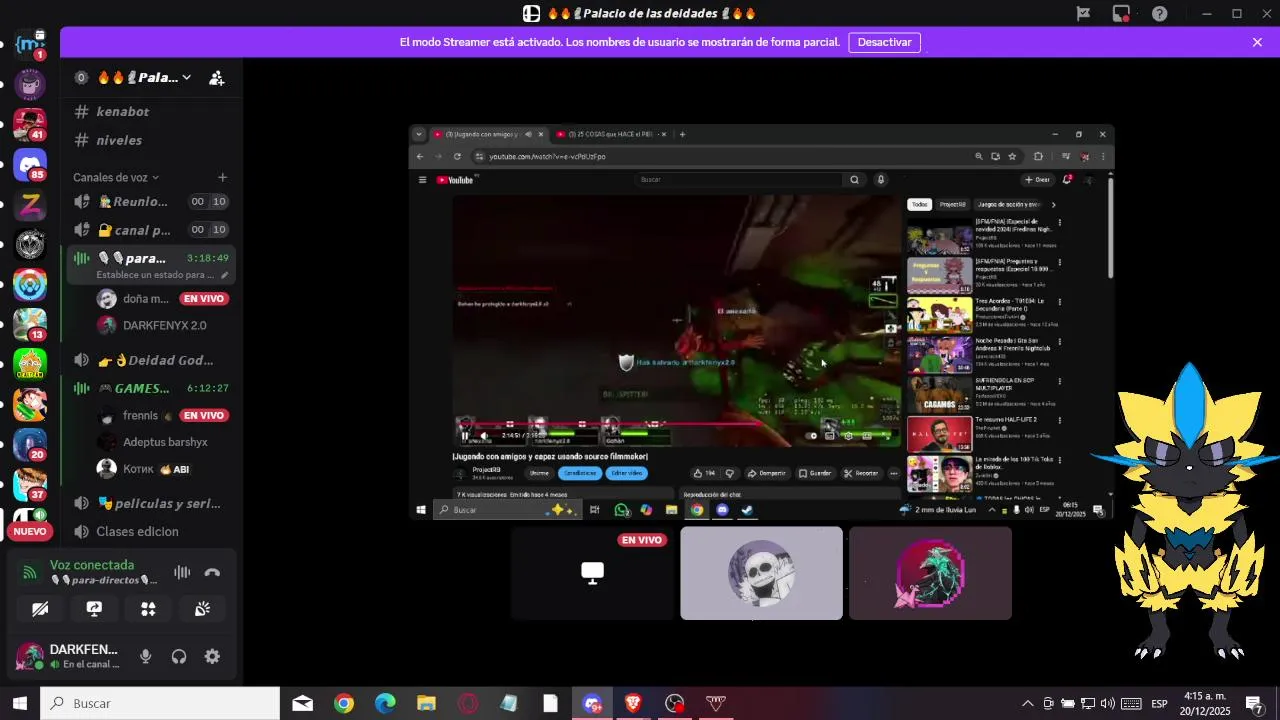
Task: Open the connection quality signal icon
Action: pyautogui.click(x=30, y=572)
